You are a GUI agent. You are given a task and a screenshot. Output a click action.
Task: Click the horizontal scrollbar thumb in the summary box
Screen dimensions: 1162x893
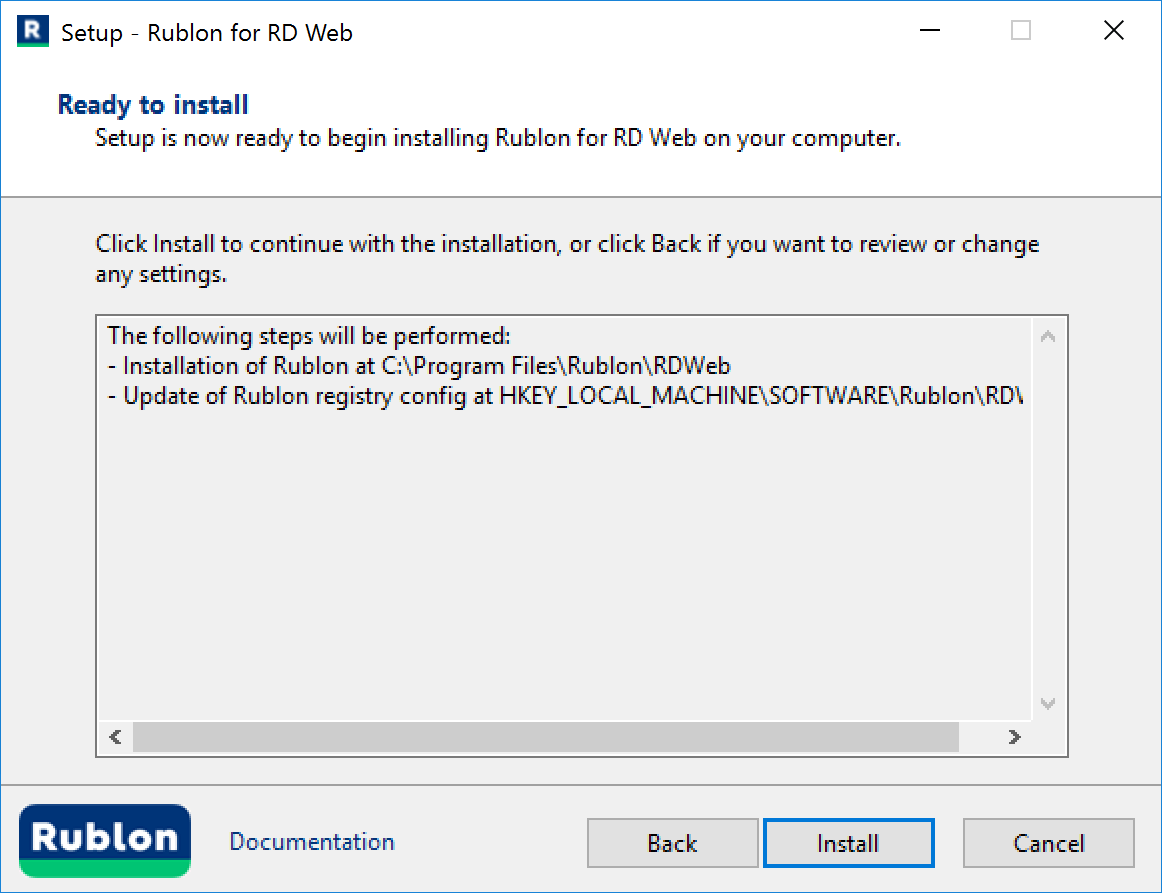[x=545, y=737]
